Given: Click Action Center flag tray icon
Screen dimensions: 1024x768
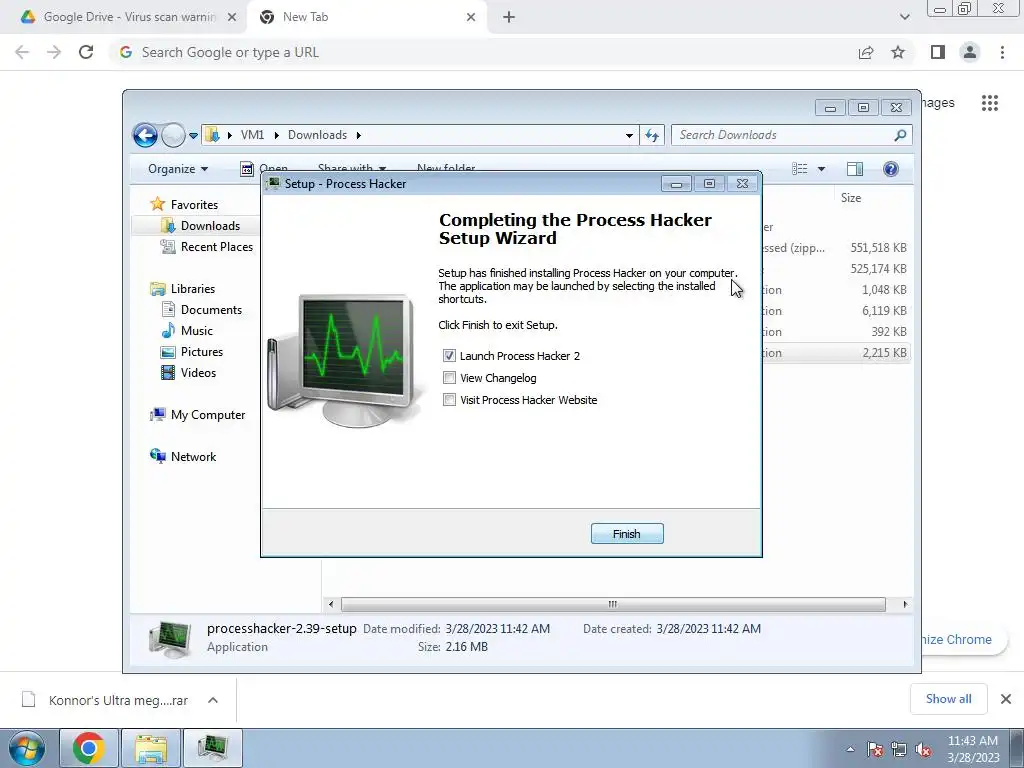Looking at the screenshot, I should coord(875,749).
